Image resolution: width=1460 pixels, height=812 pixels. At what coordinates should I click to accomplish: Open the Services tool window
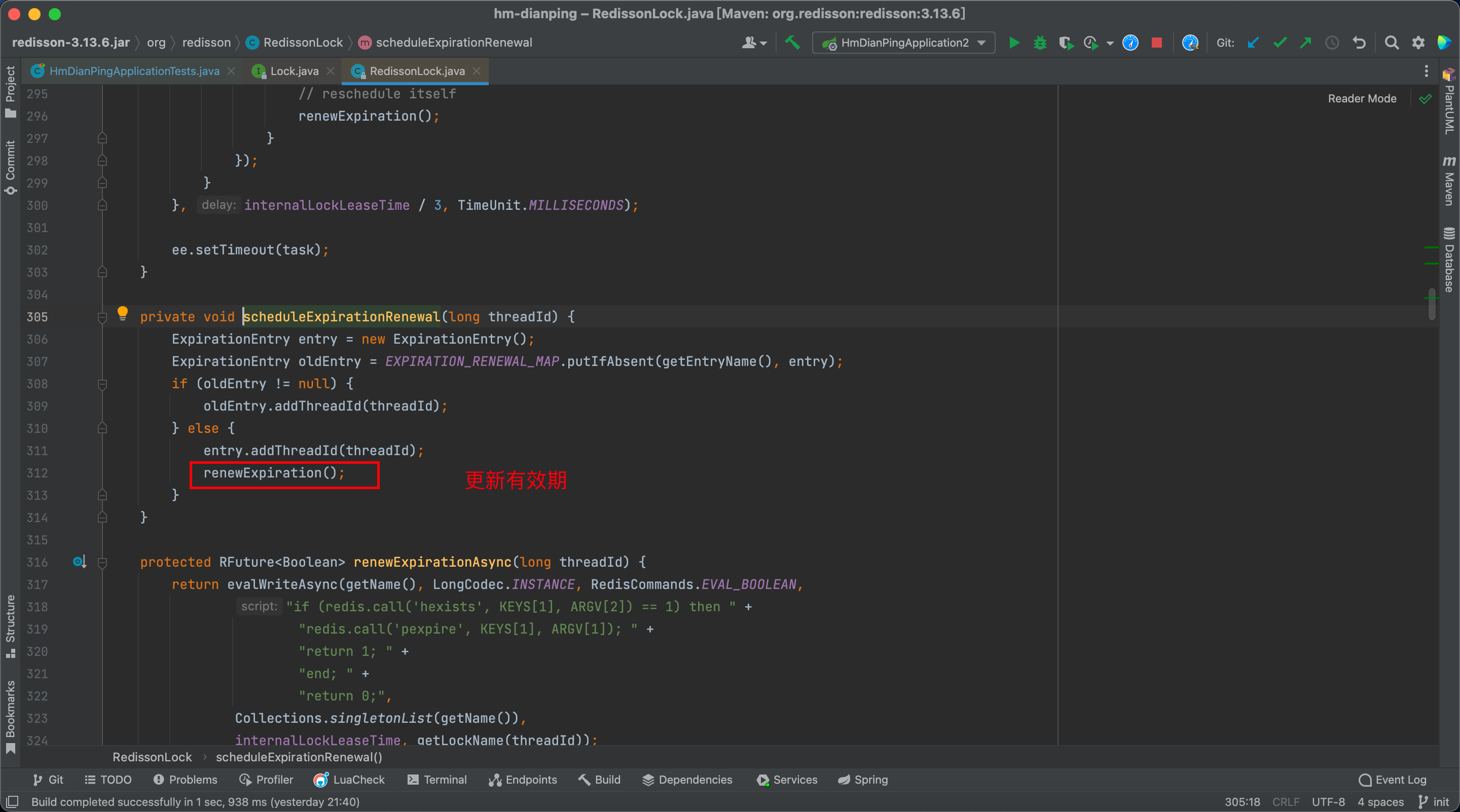click(x=787, y=780)
